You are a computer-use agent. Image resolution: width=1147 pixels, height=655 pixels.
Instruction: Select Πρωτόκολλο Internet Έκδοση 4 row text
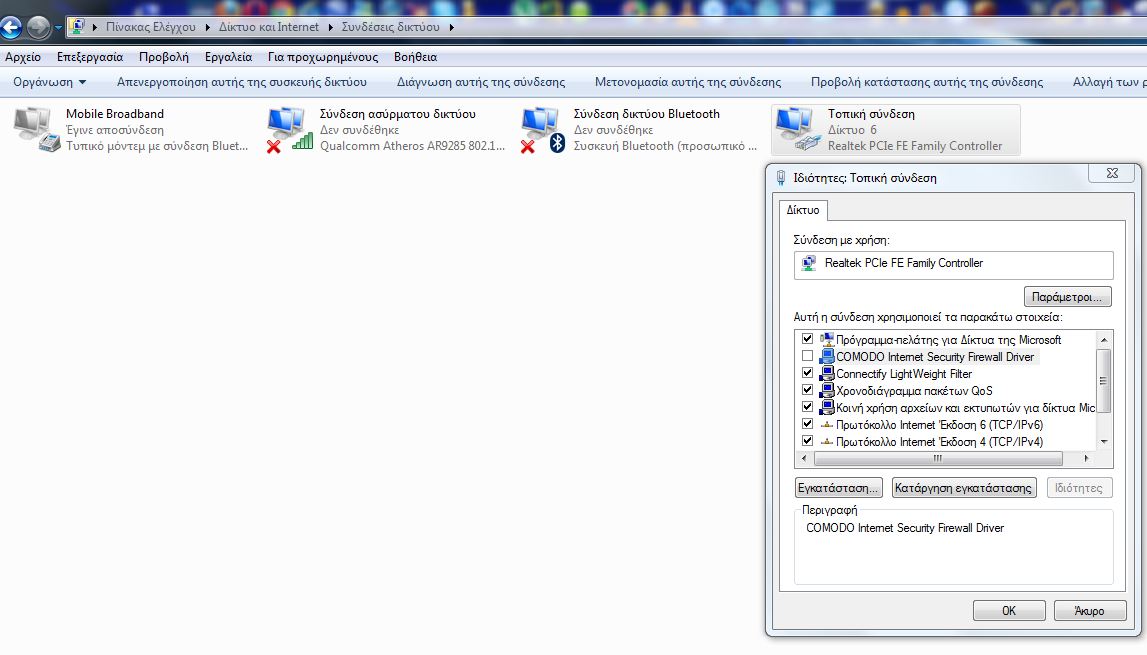click(939, 442)
